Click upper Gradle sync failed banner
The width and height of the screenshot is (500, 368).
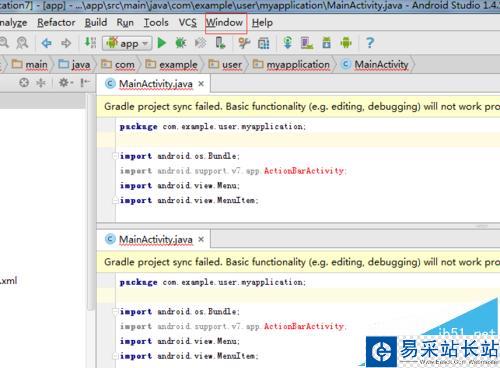[298, 107]
